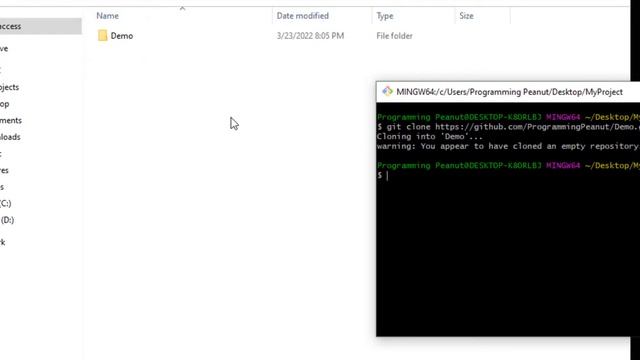This screenshot has width=640, height=360.
Task: Open Pictures in the navigation pane
Action: point(4,170)
